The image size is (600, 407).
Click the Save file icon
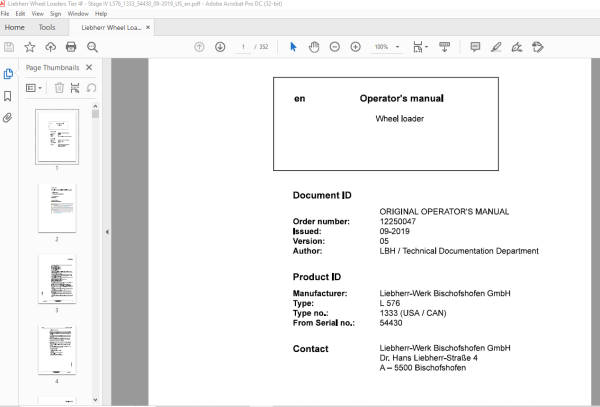9,47
